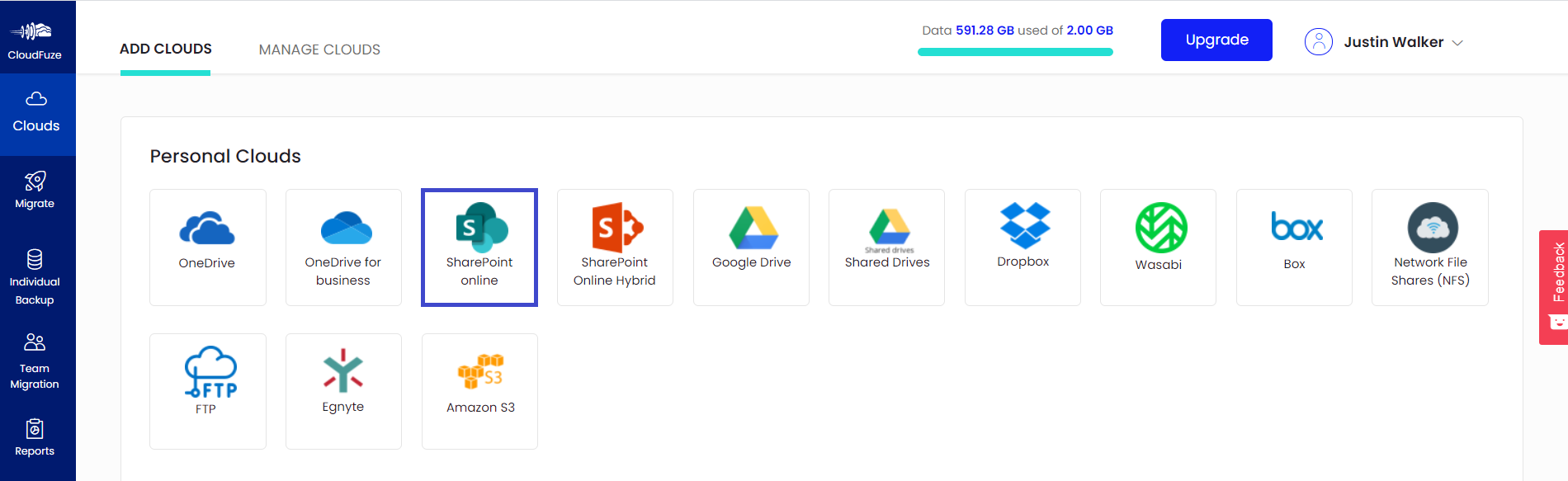Viewport: 1568px width, 481px height.
Task: Open Team Migration in sidebar
Action: click(35, 361)
